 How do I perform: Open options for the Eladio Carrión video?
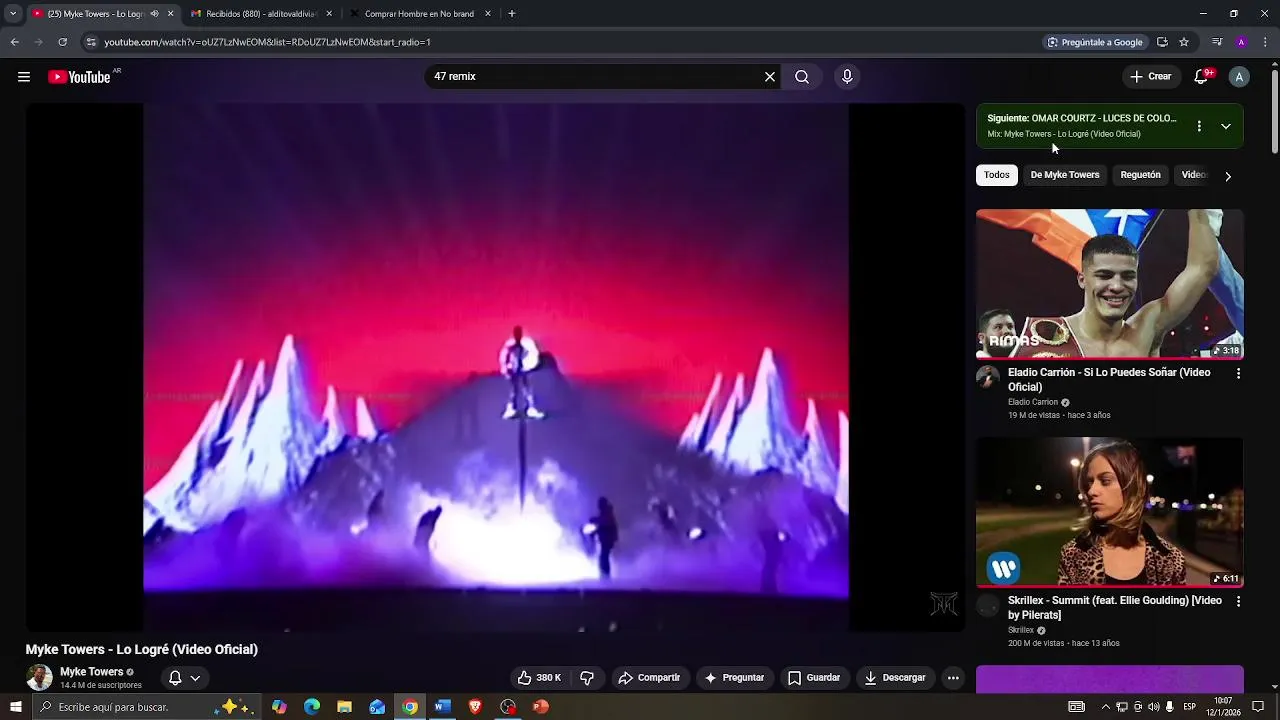(x=1238, y=373)
